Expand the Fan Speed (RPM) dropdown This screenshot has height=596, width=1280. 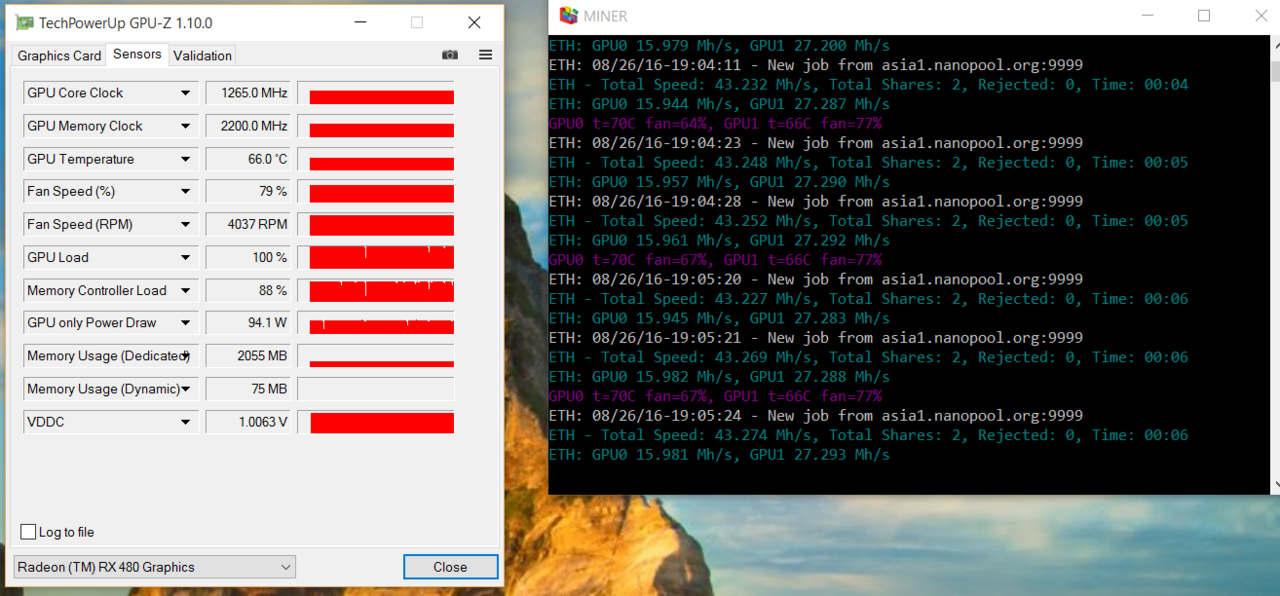[185, 224]
